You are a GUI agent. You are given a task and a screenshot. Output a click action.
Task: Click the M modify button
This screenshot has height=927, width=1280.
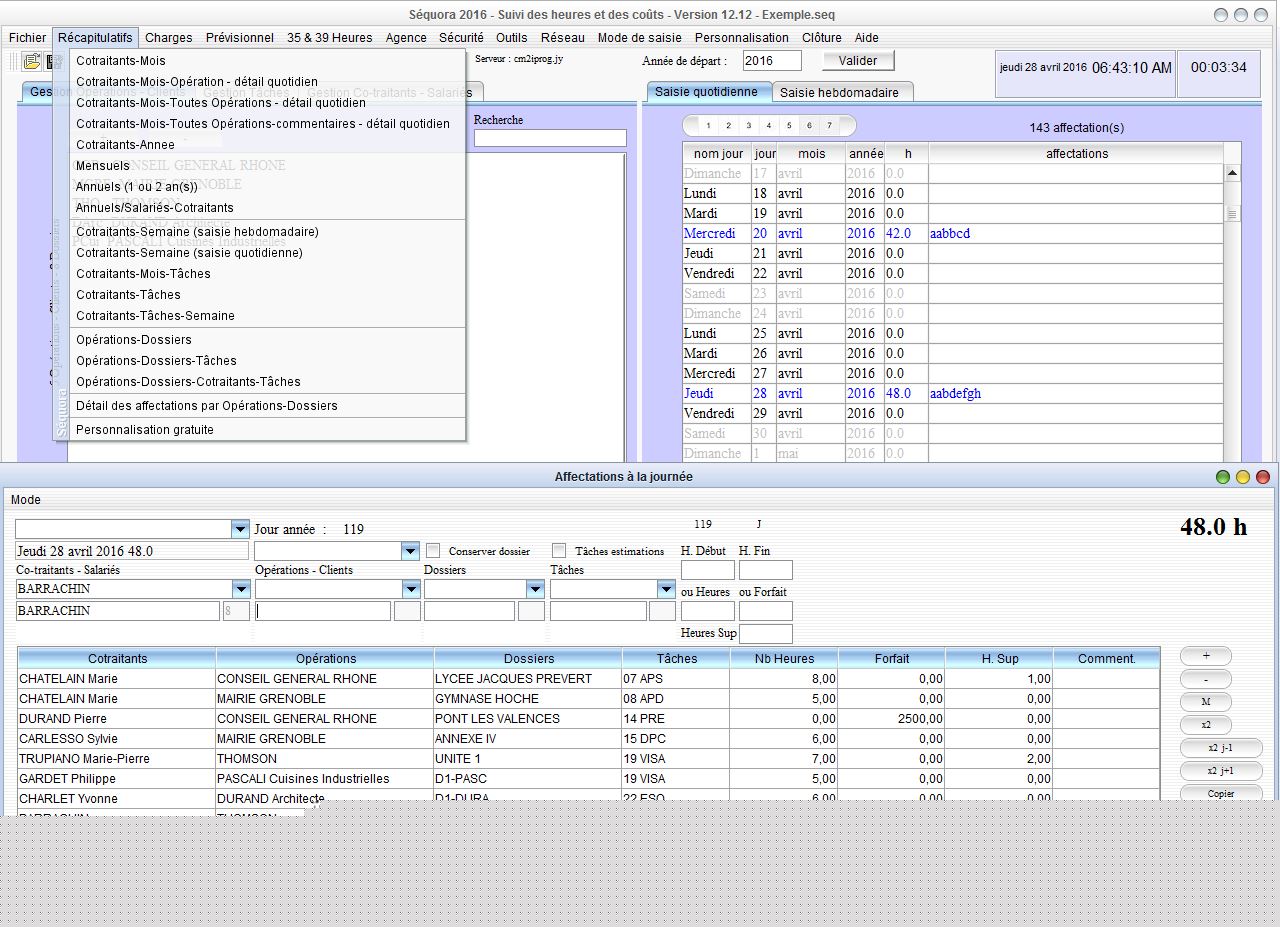[1205, 702]
